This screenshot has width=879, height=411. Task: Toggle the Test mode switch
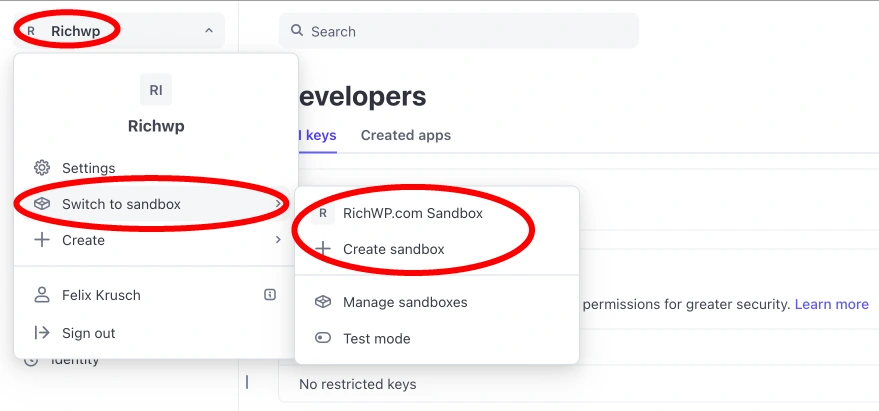(323, 339)
